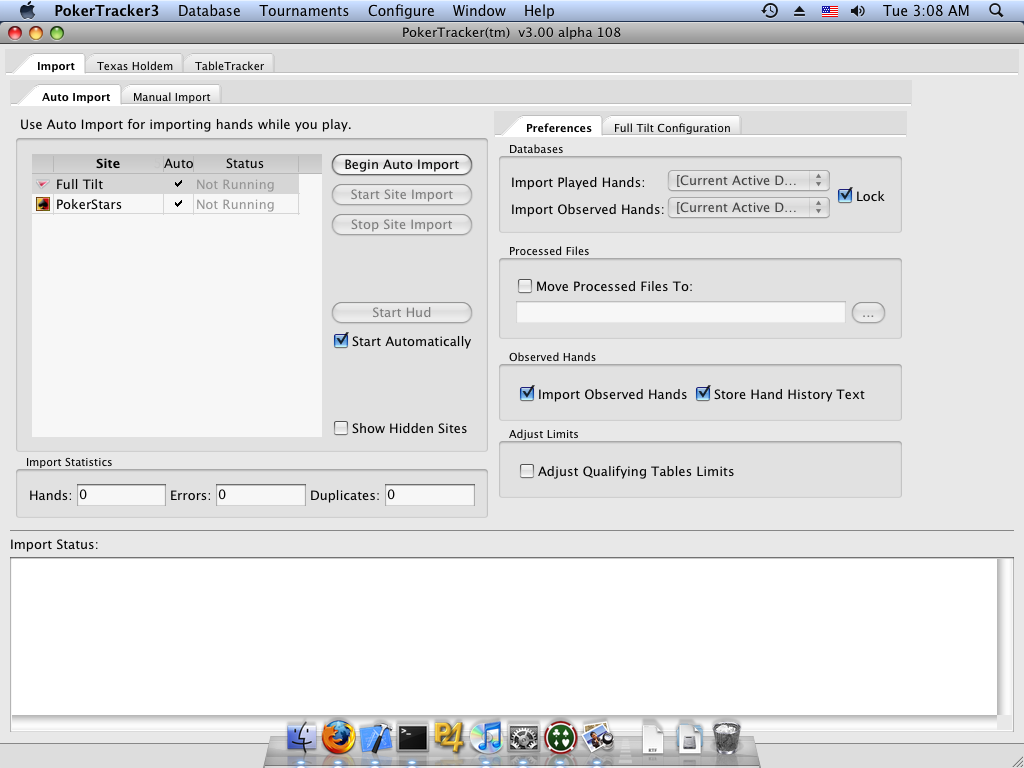Viewport: 1024px width, 768px height.
Task: Click the processed files path field
Action: (x=680, y=312)
